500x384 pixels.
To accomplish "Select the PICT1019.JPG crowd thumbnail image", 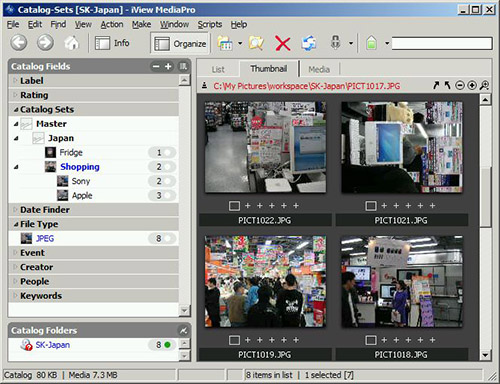I will tap(265, 282).
